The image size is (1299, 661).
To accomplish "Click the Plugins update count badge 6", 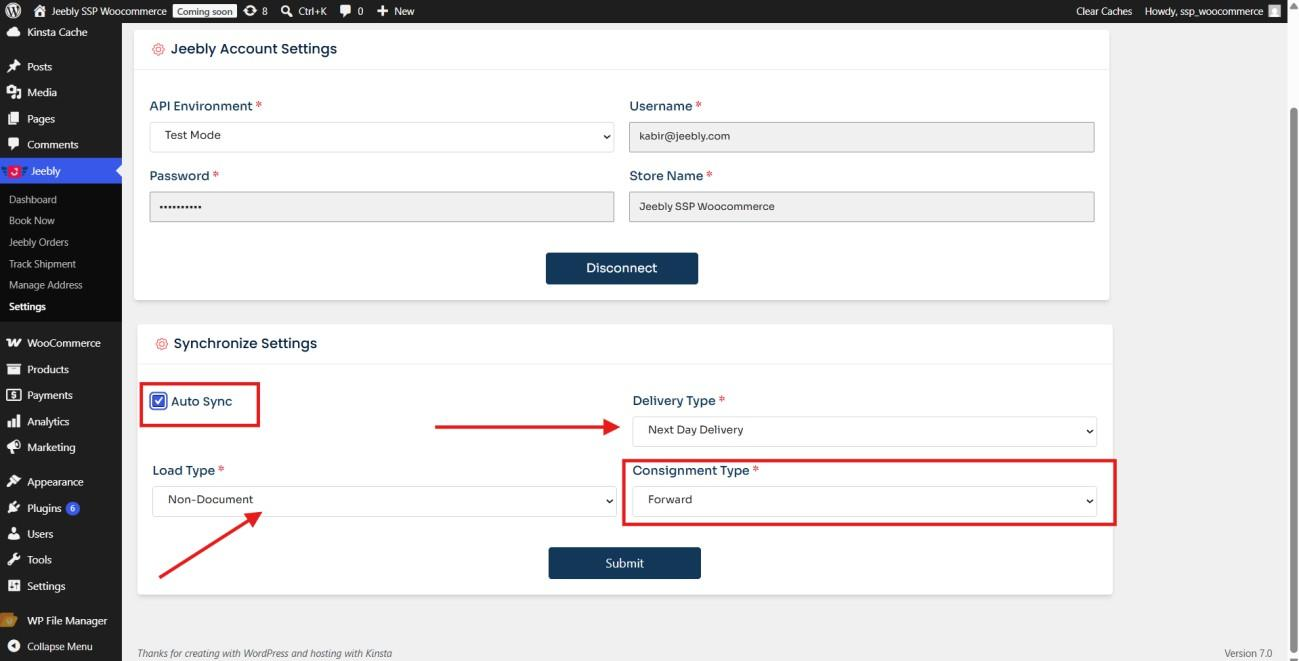I will click(73, 508).
